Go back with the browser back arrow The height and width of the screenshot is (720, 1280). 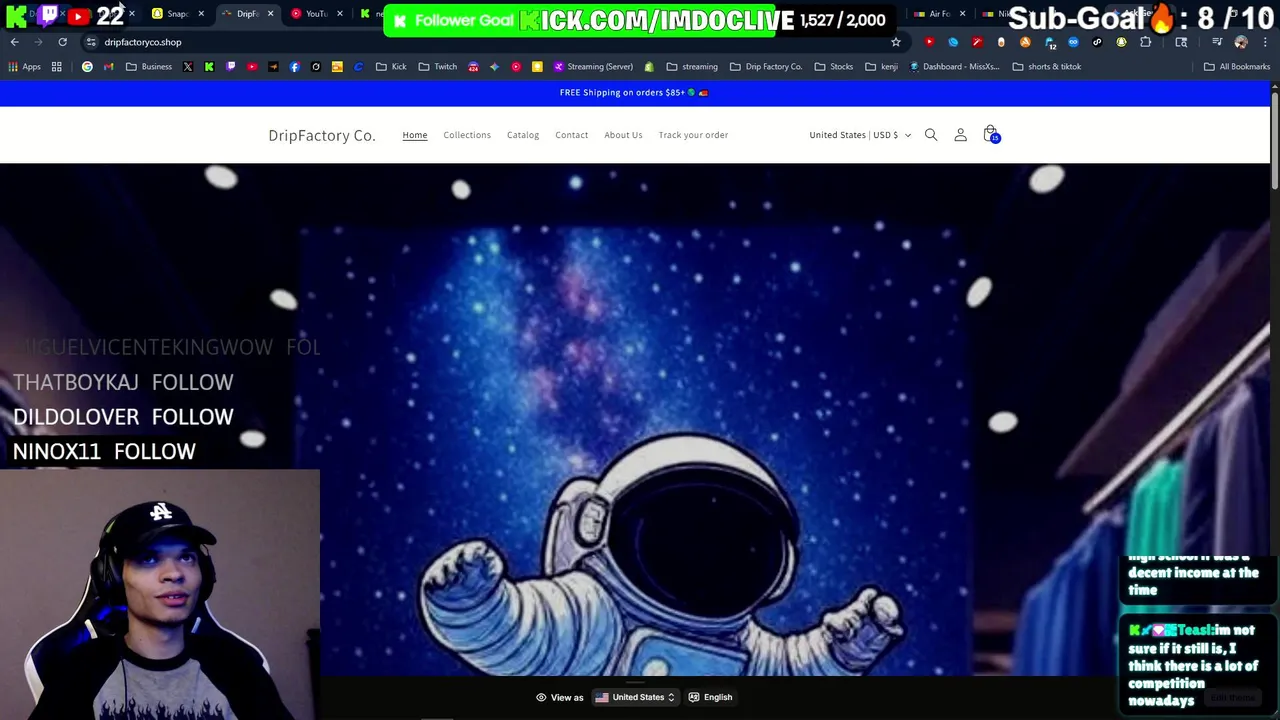[14, 42]
